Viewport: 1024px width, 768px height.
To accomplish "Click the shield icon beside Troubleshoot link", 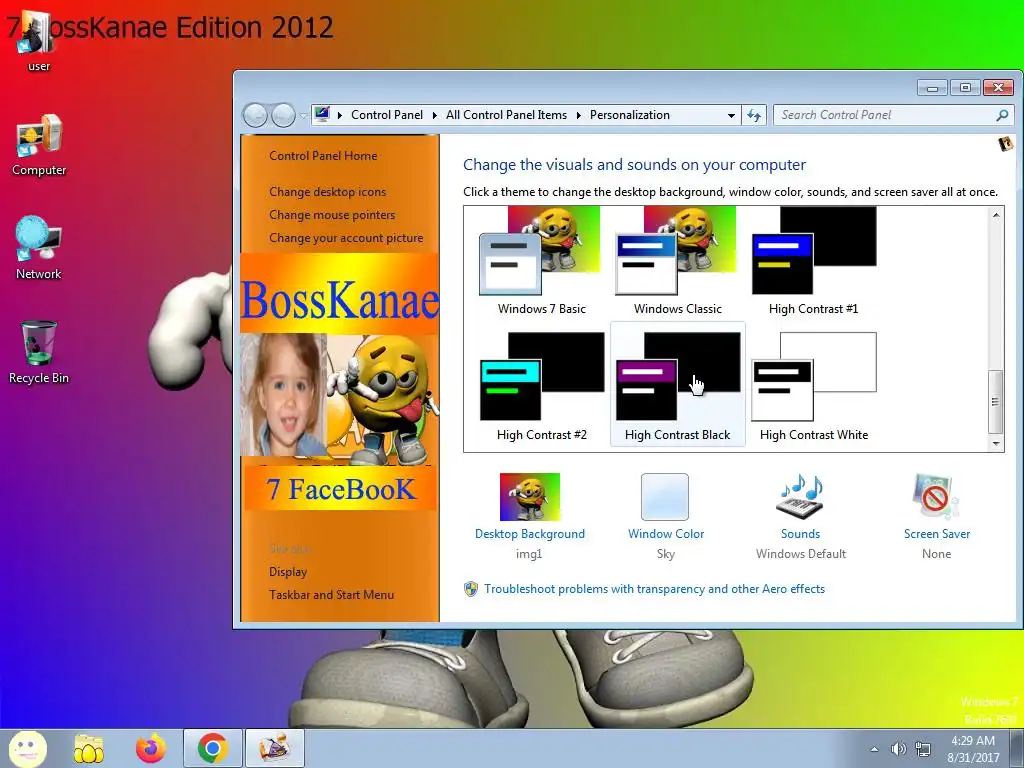I will tap(471, 589).
